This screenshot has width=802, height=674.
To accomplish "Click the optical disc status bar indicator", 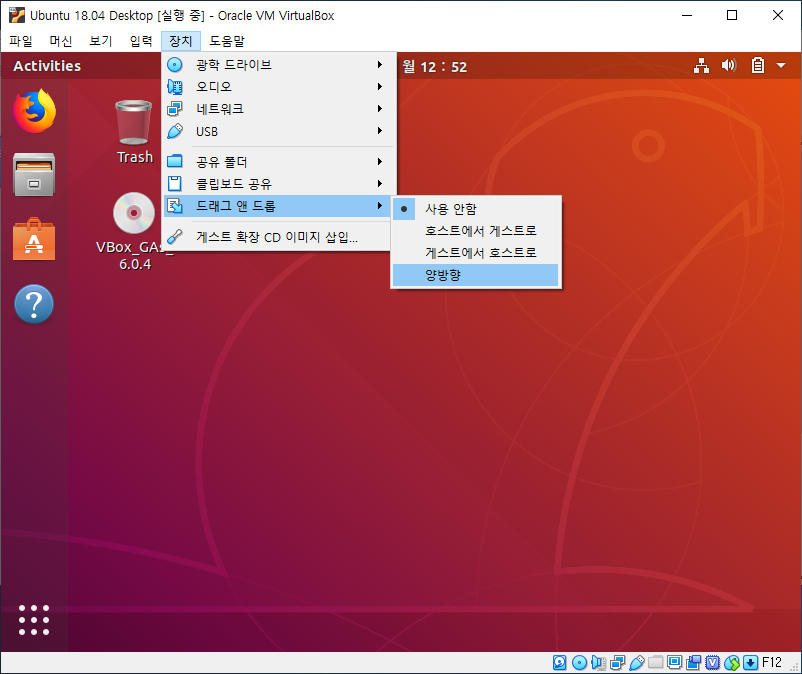I will pos(579,663).
